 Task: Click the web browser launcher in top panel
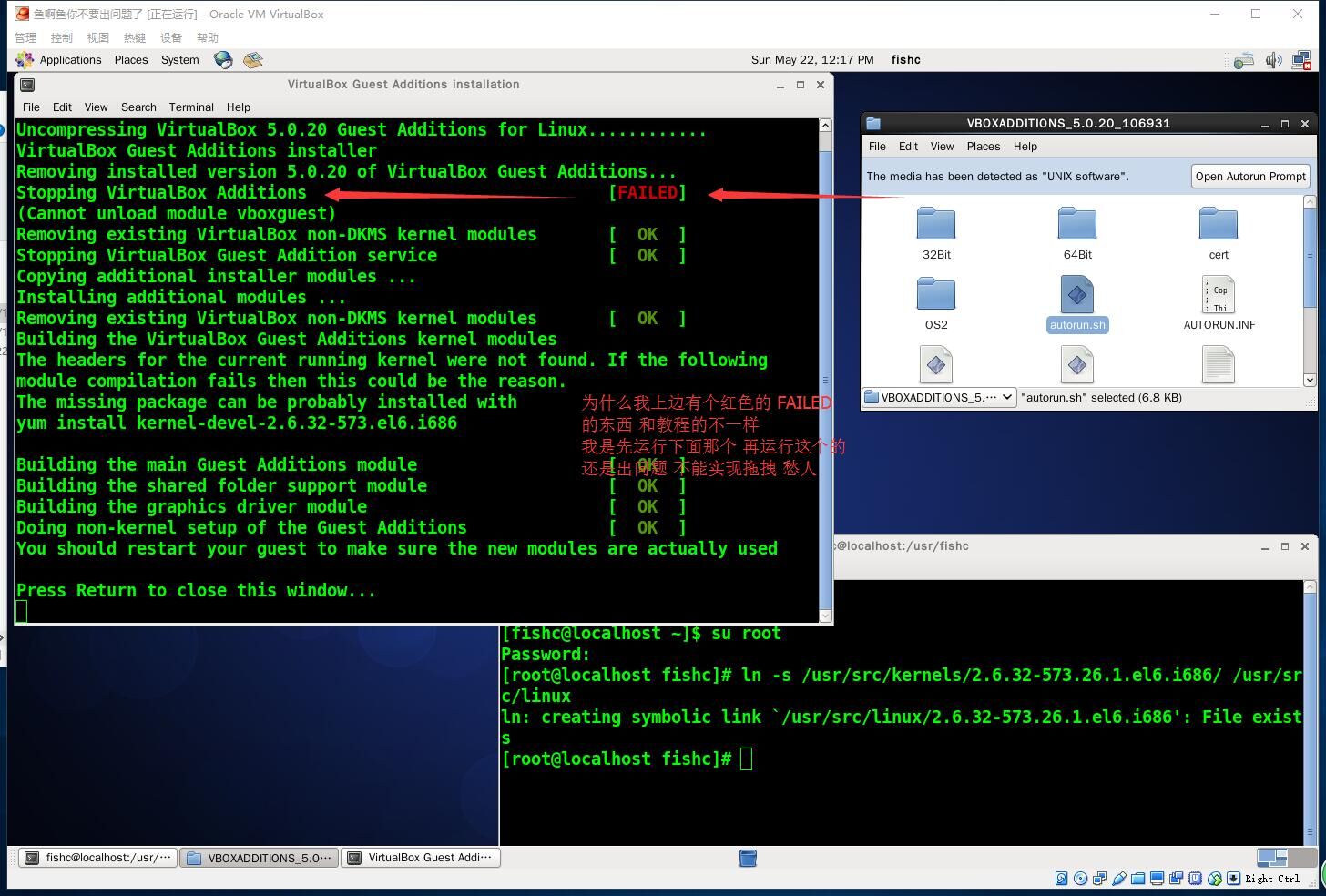[223, 60]
